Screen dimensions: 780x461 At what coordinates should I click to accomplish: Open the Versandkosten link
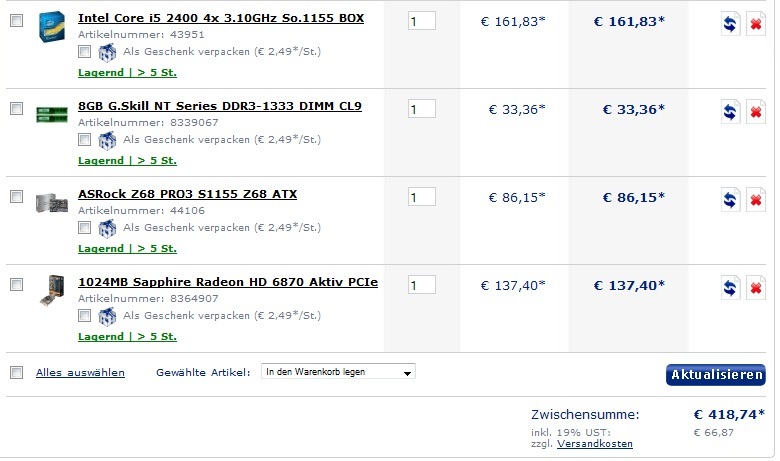(x=595, y=443)
